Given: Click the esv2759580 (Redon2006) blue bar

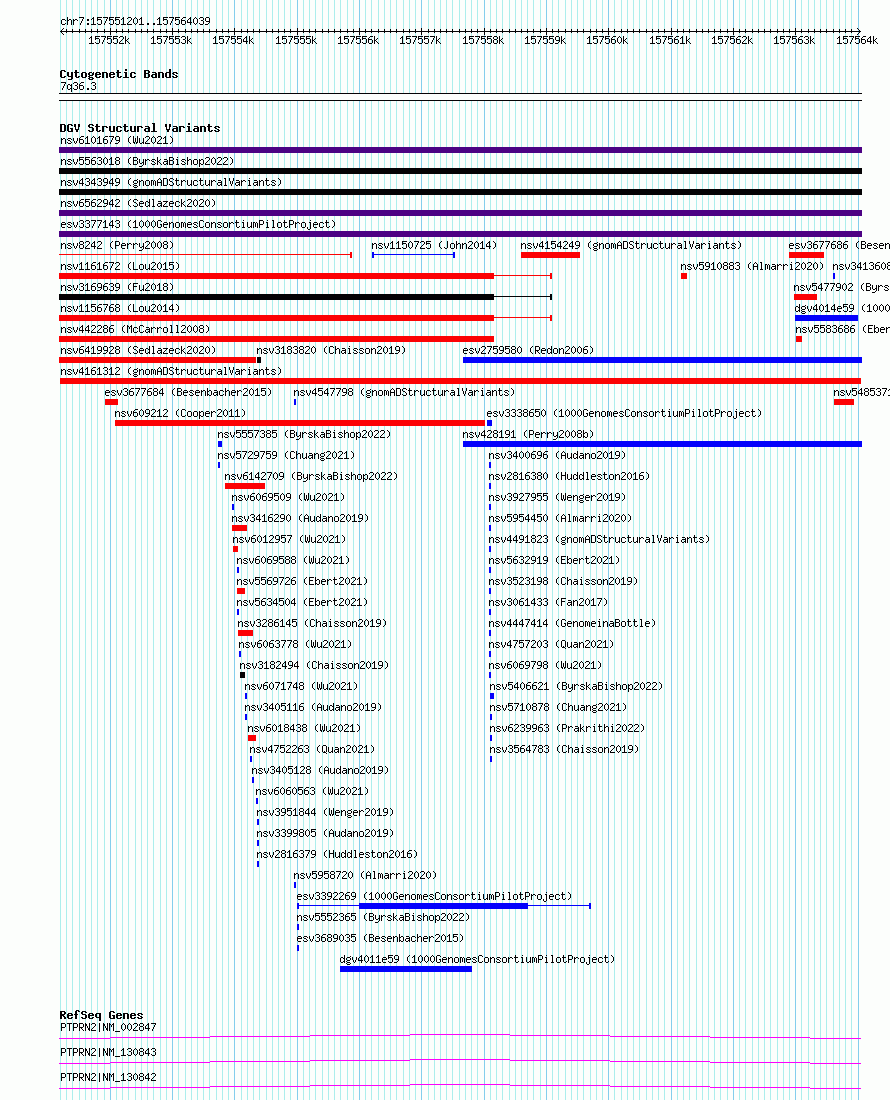Looking at the screenshot, I should (662, 361).
